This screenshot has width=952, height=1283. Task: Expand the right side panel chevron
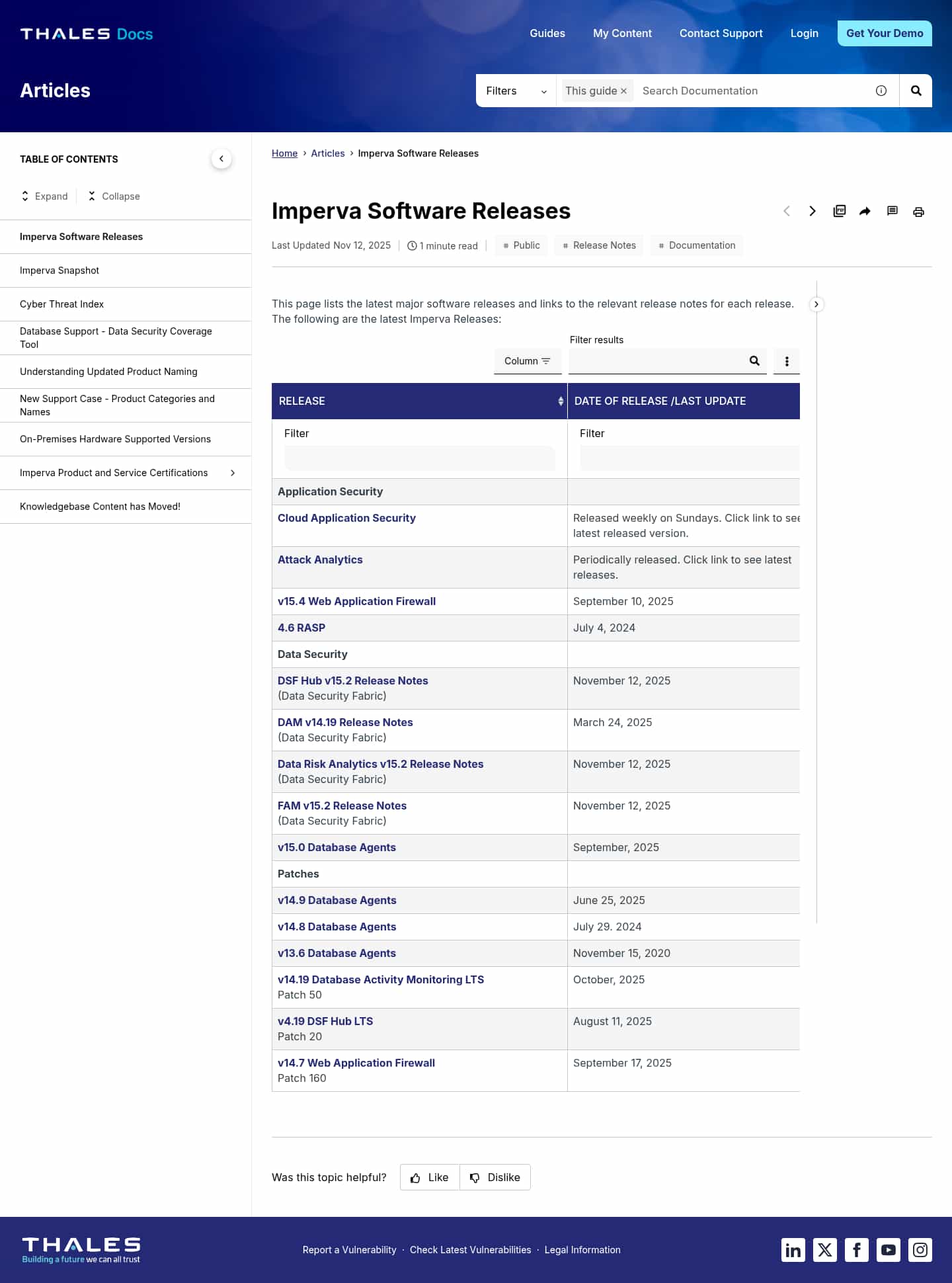point(816,304)
